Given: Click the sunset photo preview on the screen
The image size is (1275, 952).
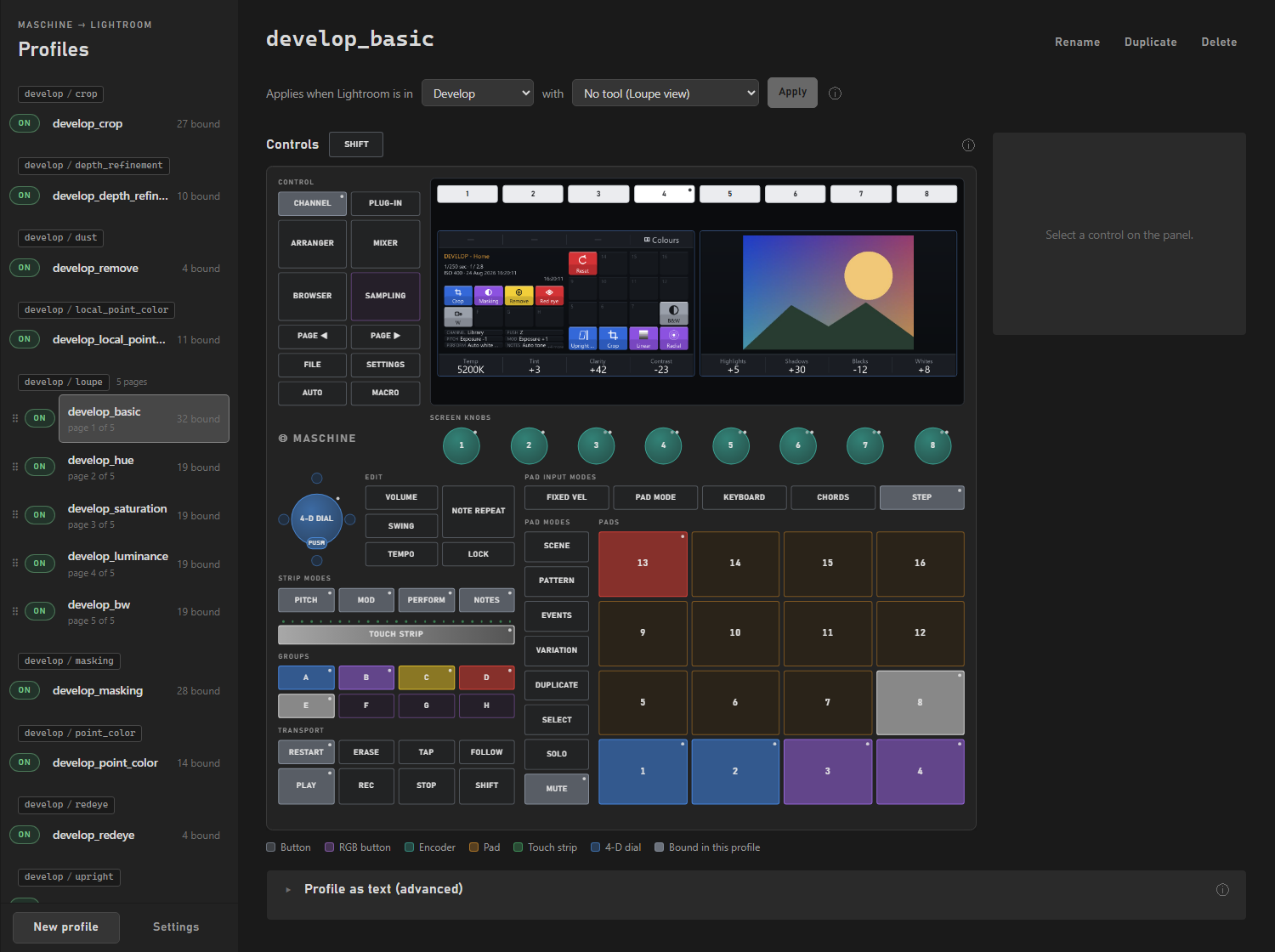Looking at the screenshot, I should point(828,293).
